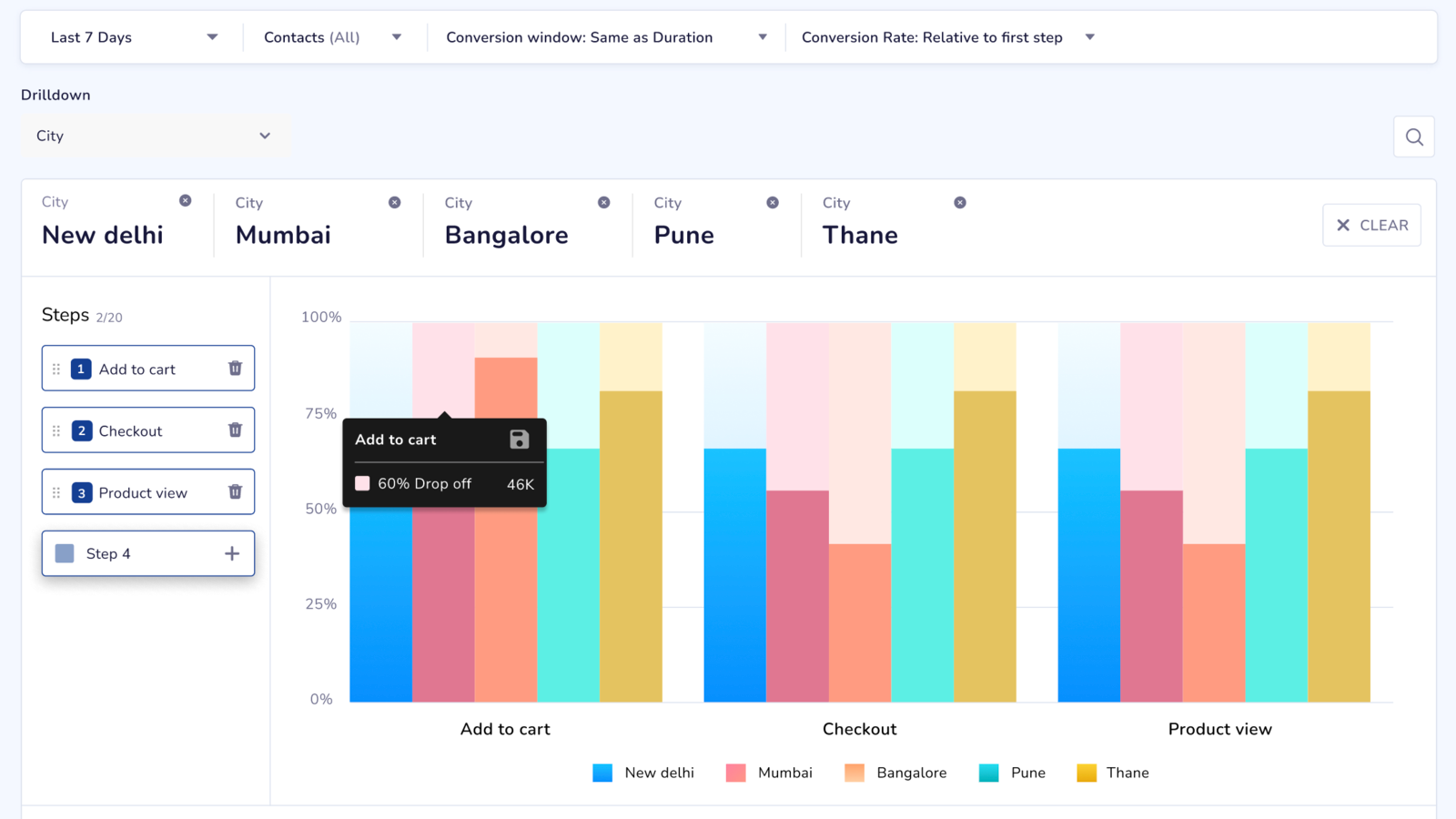Delete the Checkout step
This screenshot has height=819, width=1456.
pyautogui.click(x=235, y=430)
